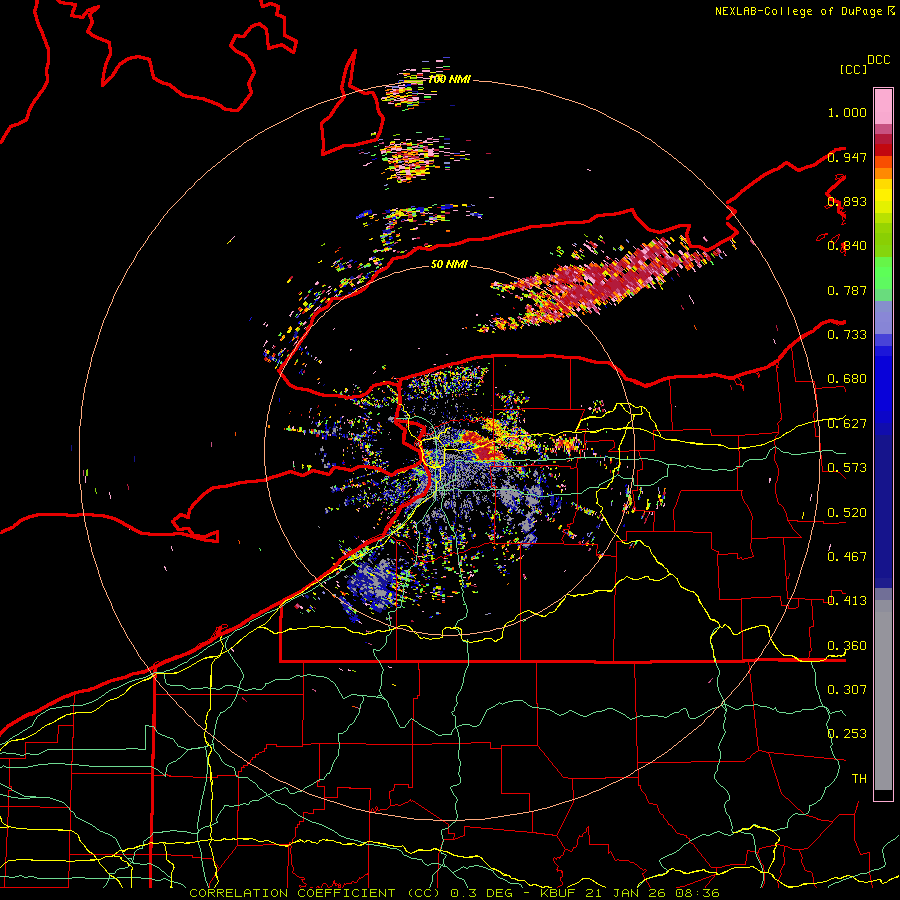Click the 100 NMI range ring label
Screen dimensions: 900x900
pyautogui.click(x=449, y=79)
